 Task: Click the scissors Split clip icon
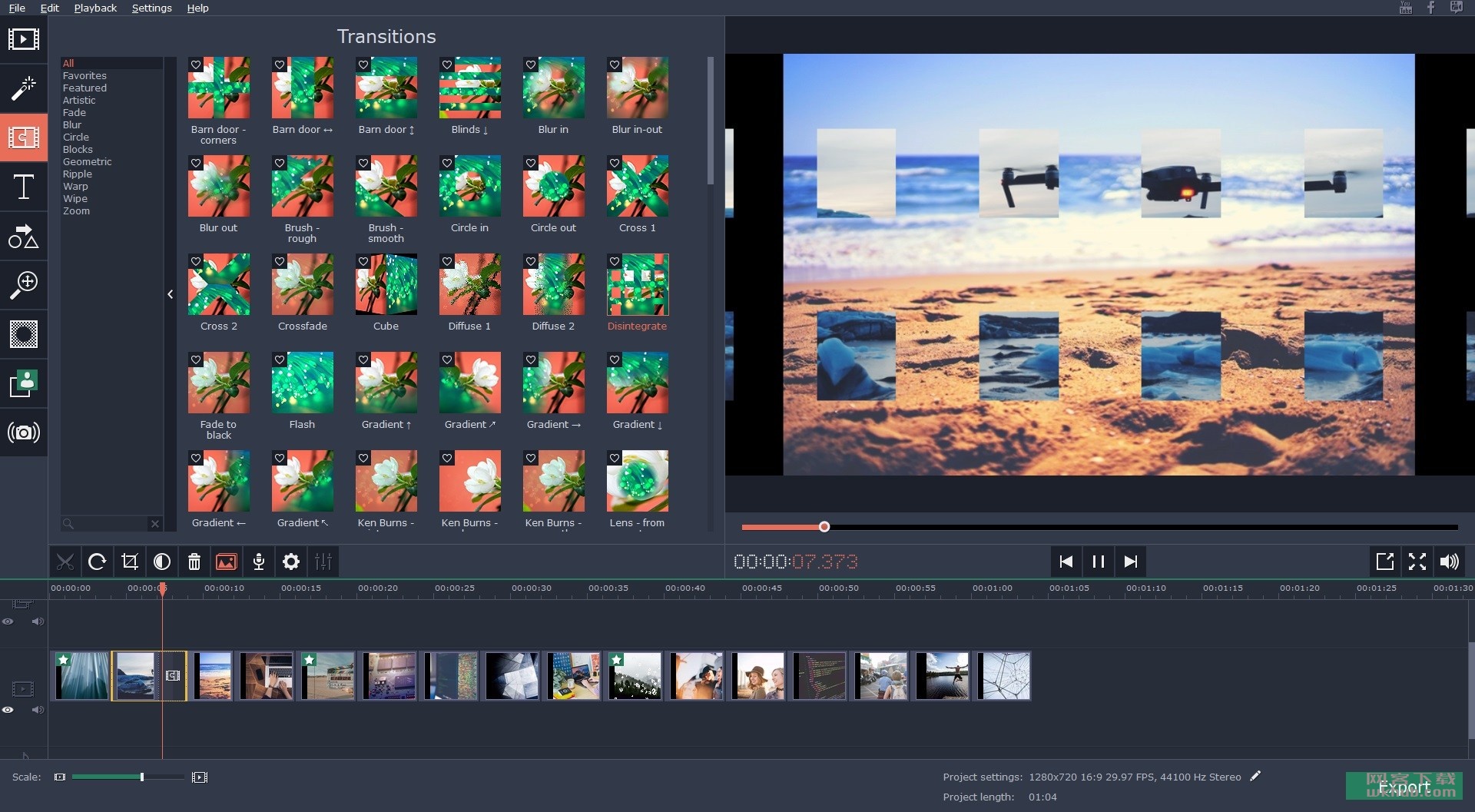pos(65,562)
